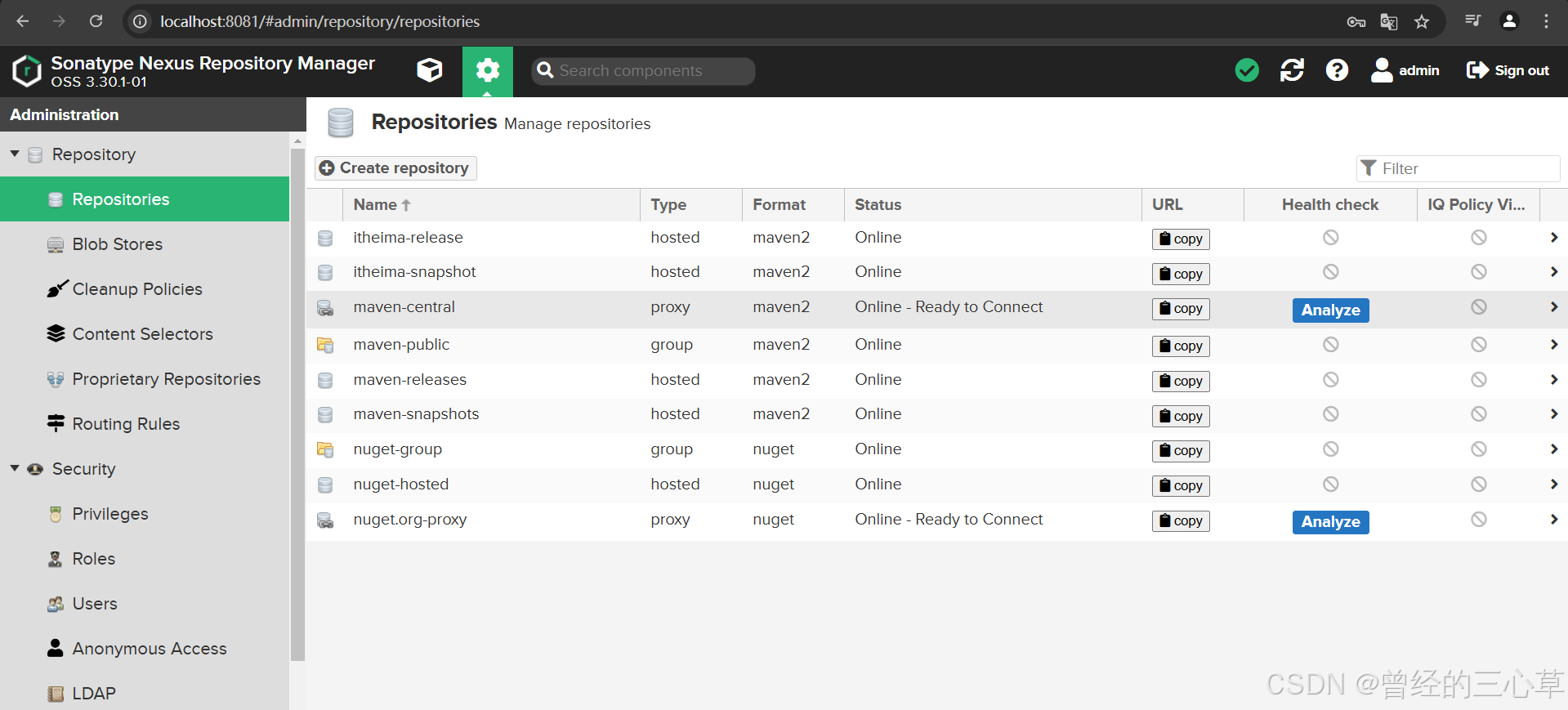Screen dimensions: 1568x710
Task: Click the browser address bar URL
Action: (319, 21)
